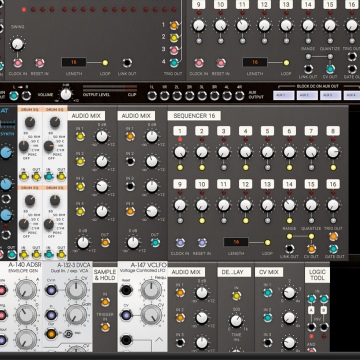Click the main output R jack
The width and height of the screenshot is (360, 360).
click(x=26, y=96)
